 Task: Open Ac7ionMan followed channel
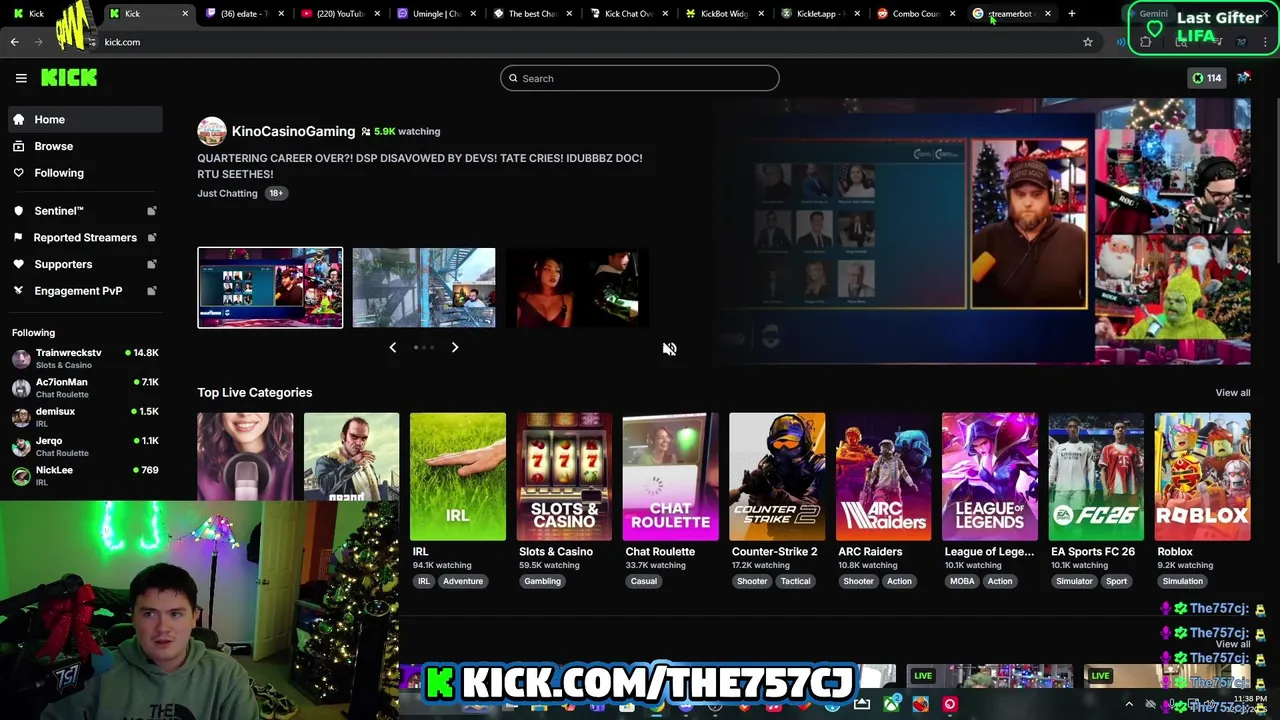(x=86, y=388)
